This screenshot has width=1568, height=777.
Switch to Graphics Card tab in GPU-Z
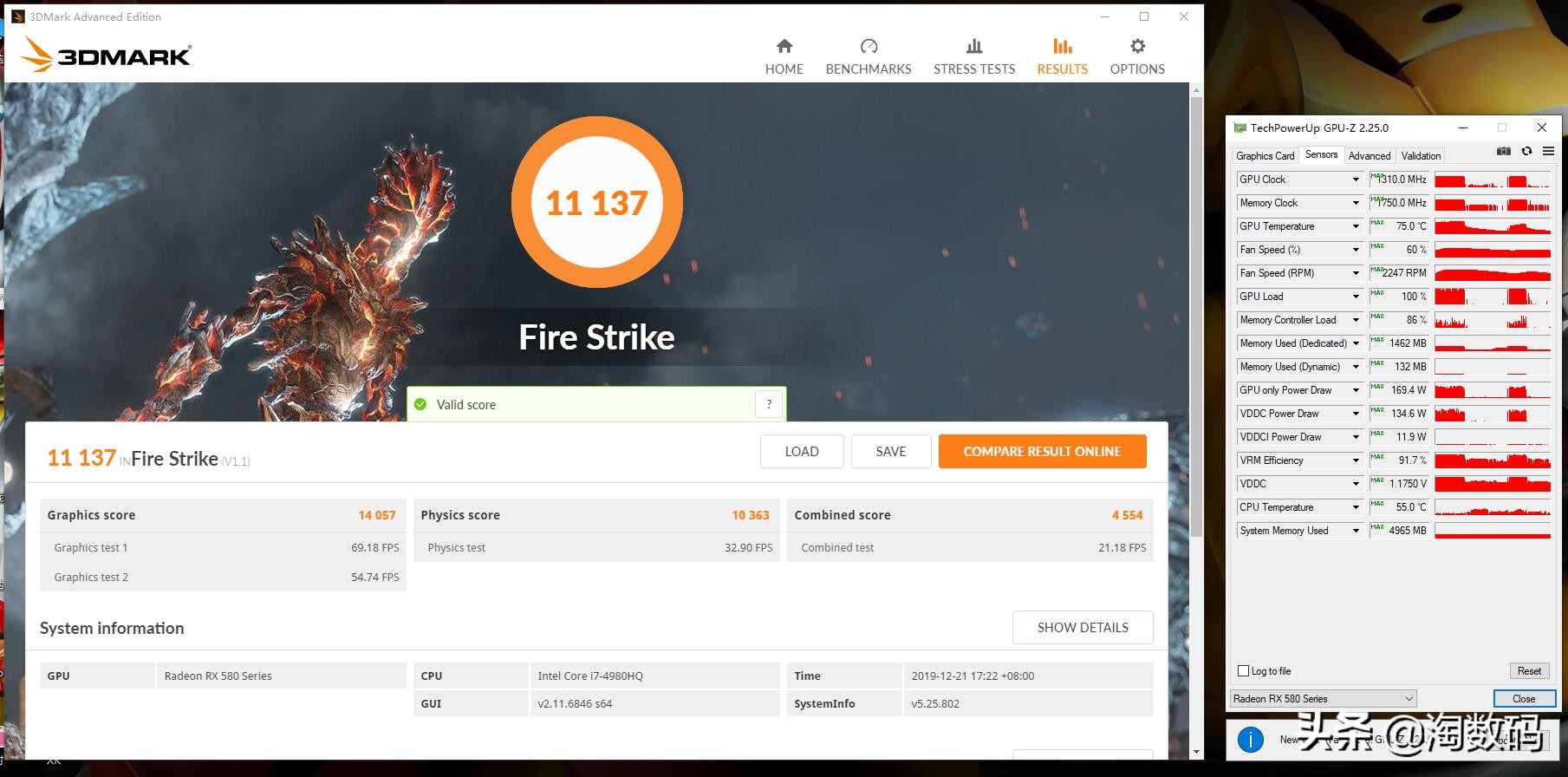(1265, 156)
